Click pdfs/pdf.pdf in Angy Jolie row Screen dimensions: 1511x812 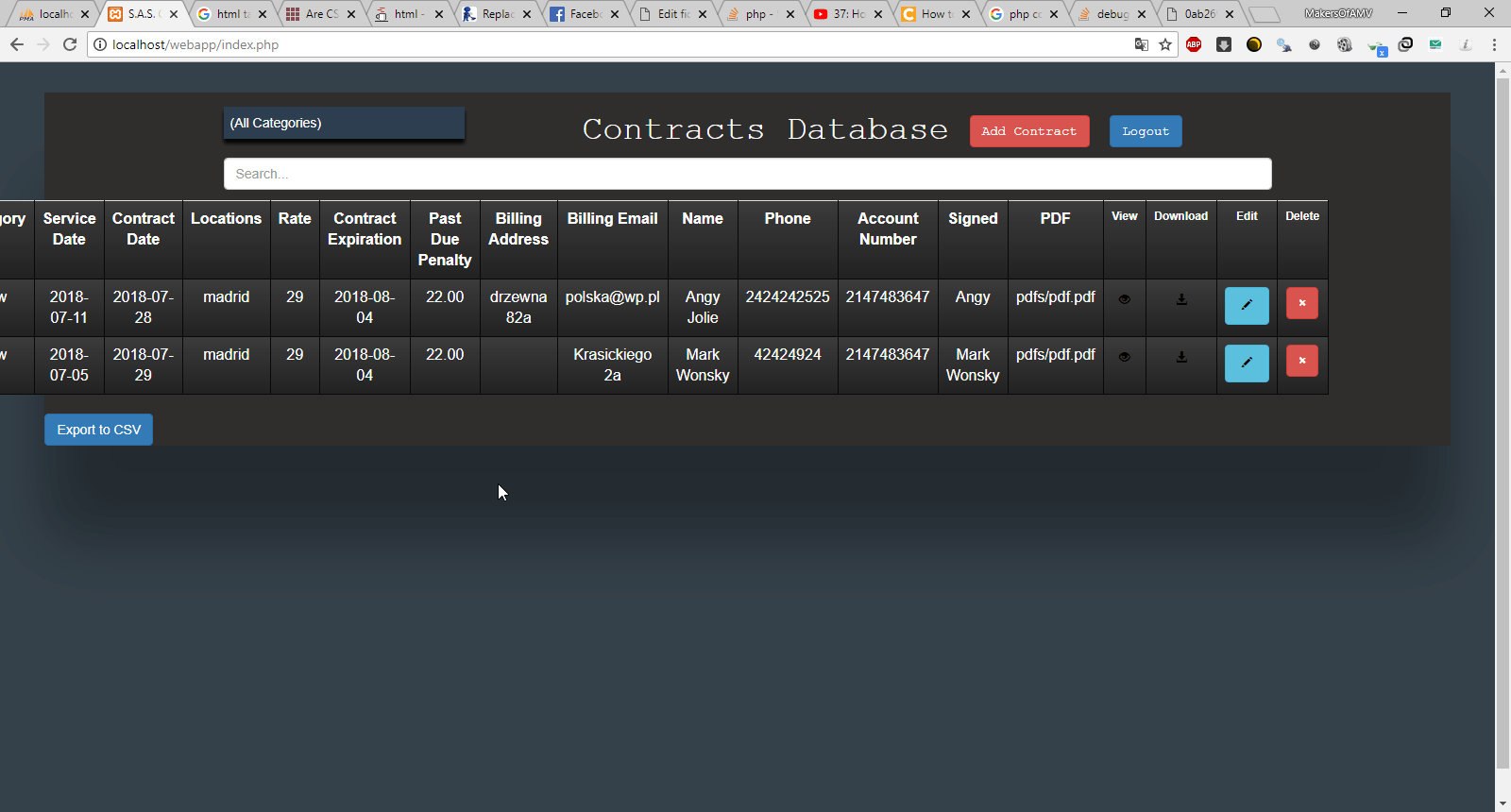point(1055,296)
